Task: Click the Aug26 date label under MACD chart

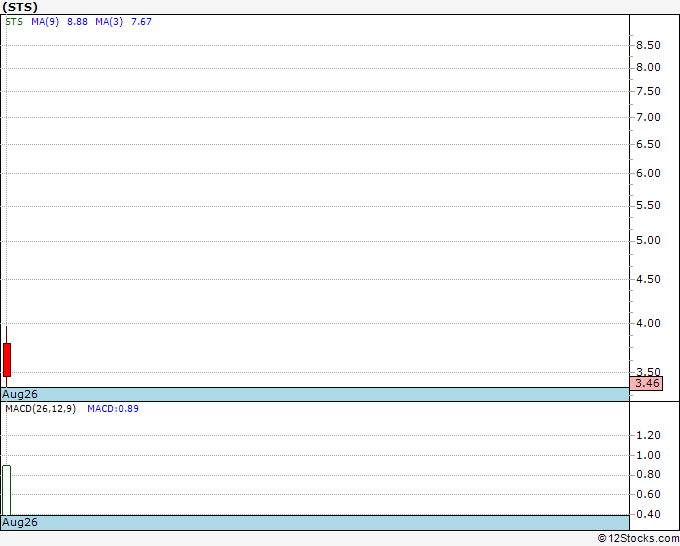Action: (20, 522)
